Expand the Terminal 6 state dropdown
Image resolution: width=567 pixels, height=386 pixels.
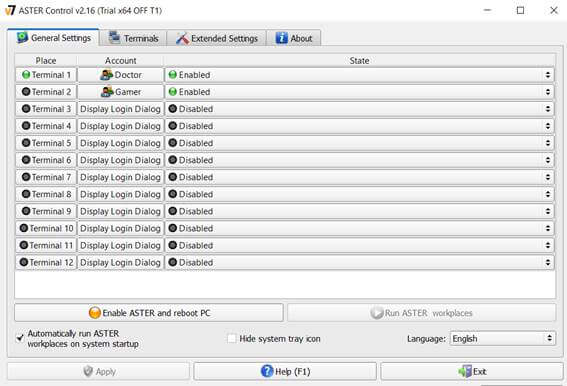tap(359, 160)
